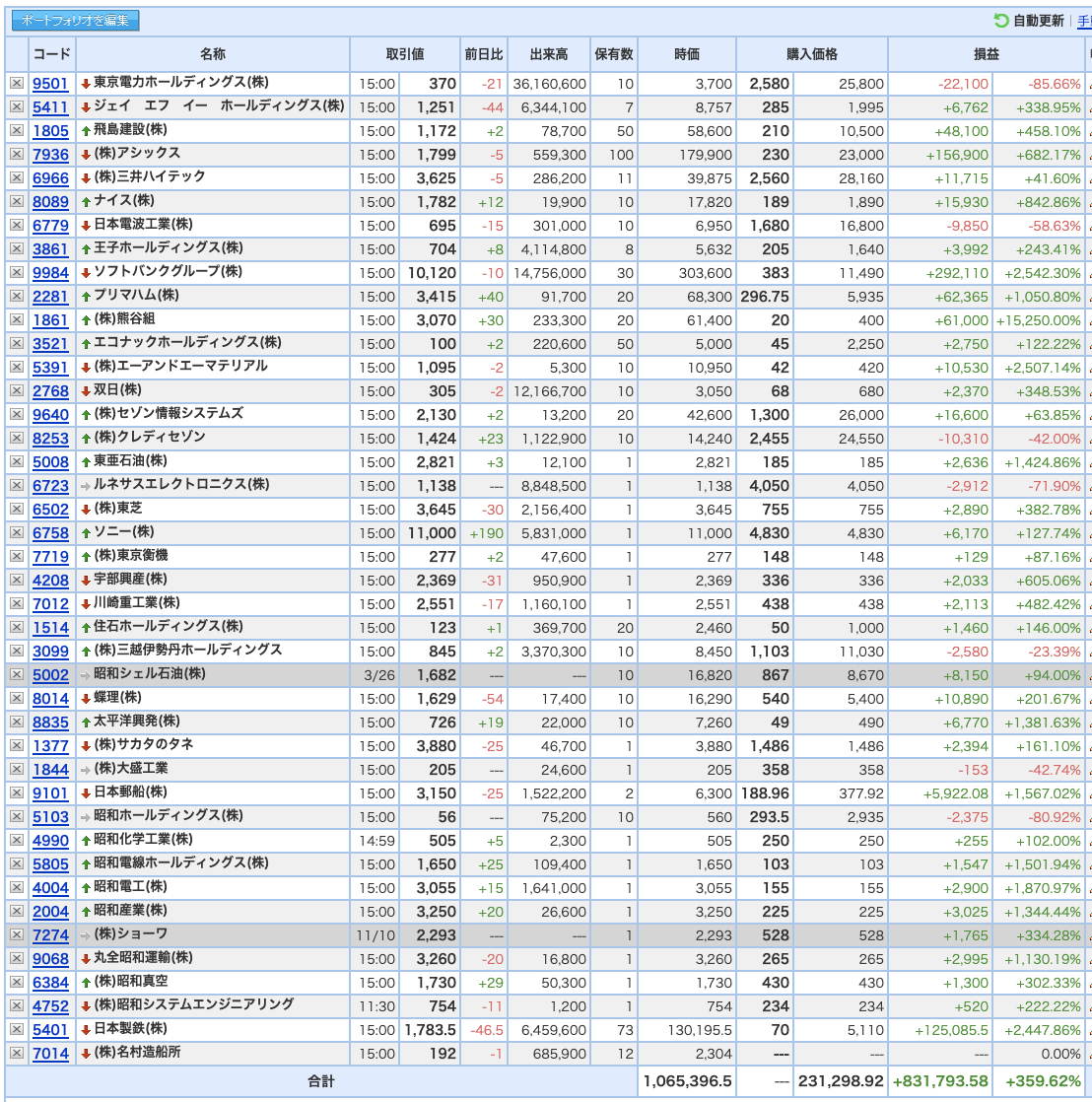Image resolution: width=1092 pixels, height=1102 pixels.
Task: Click the 出来高 column header
Action: pyautogui.click(x=549, y=54)
